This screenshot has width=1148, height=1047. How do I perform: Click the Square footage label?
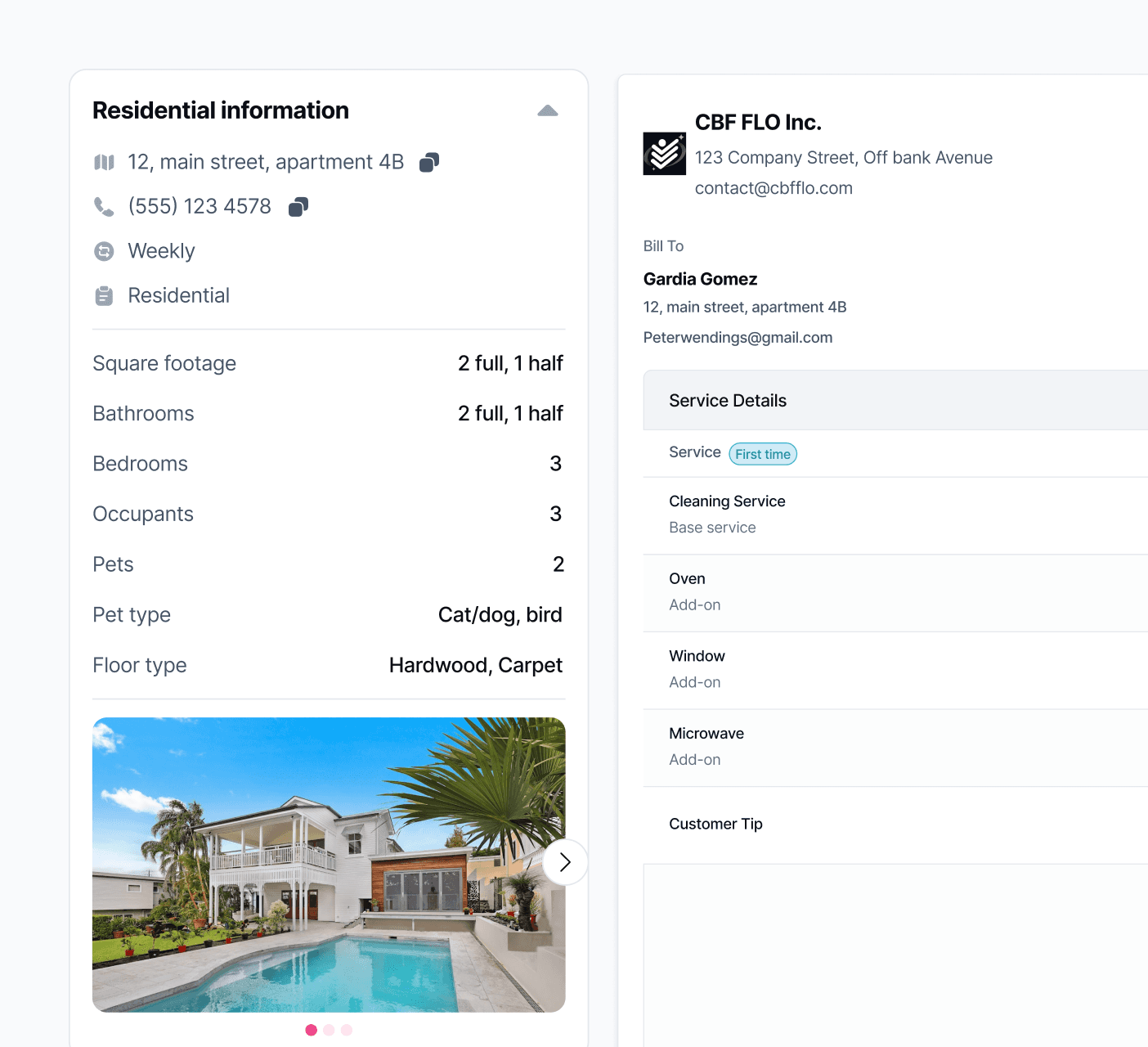[164, 363]
